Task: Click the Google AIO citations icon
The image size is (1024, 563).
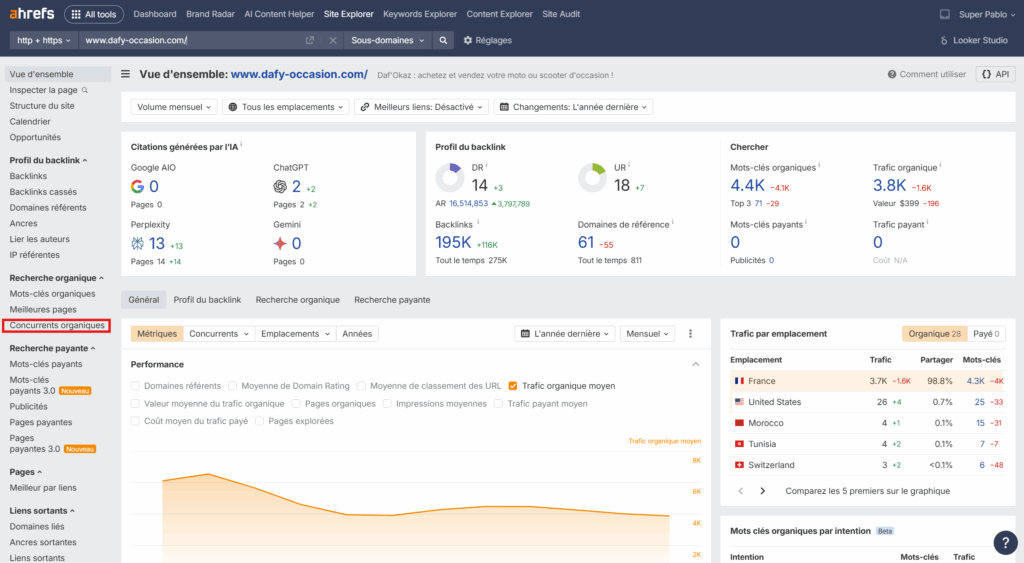Action: click(137, 187)
